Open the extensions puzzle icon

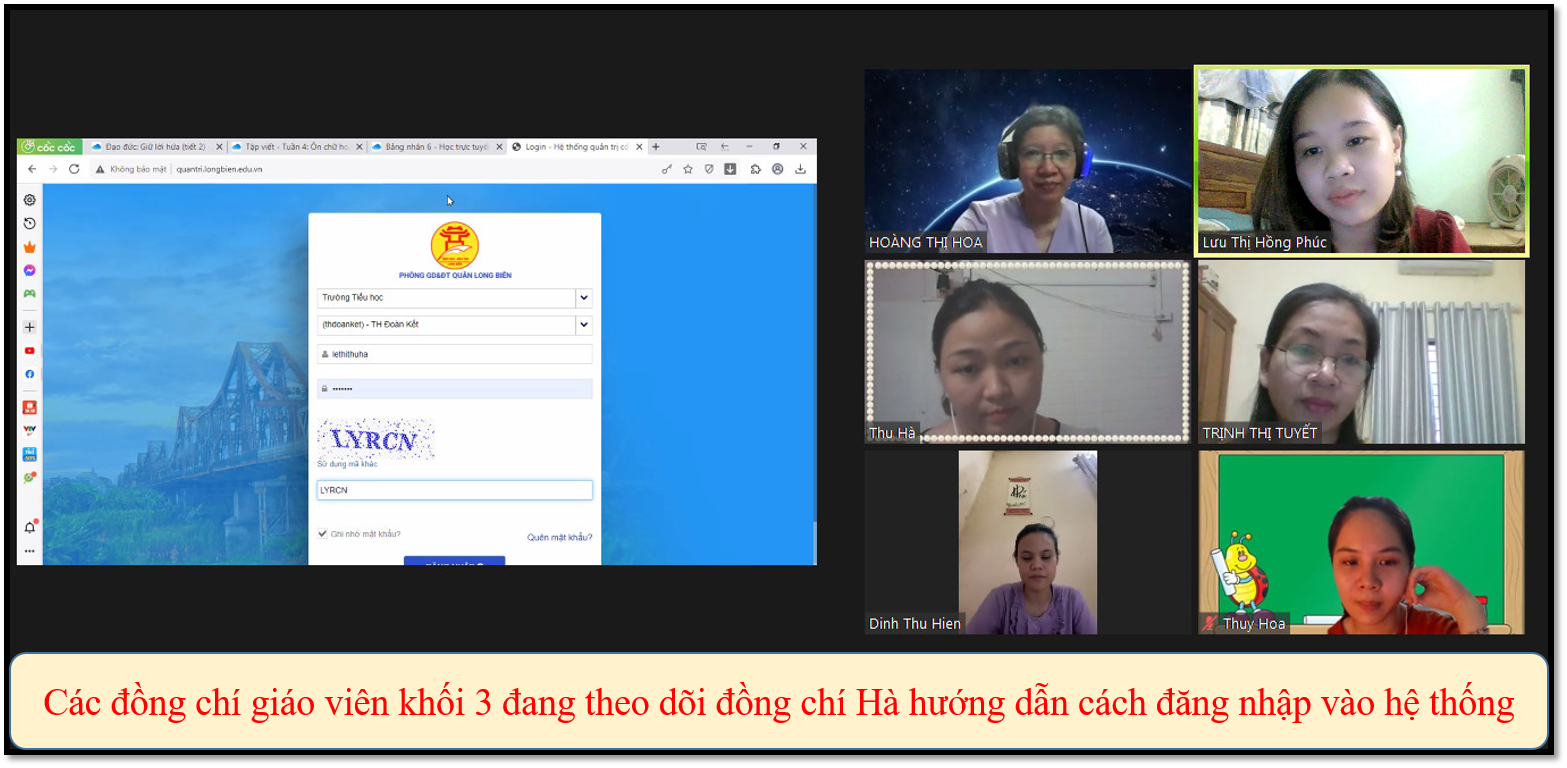(755, 170)
